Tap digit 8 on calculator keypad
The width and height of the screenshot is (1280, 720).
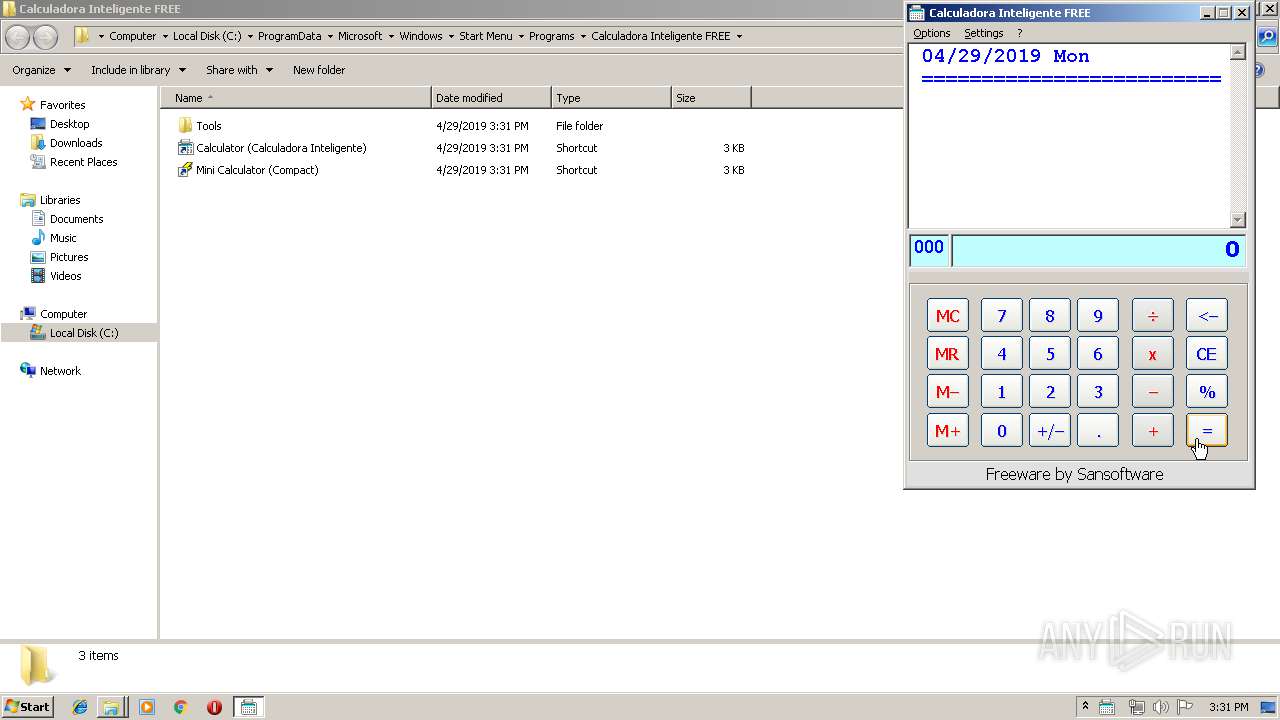(1049, 316)
